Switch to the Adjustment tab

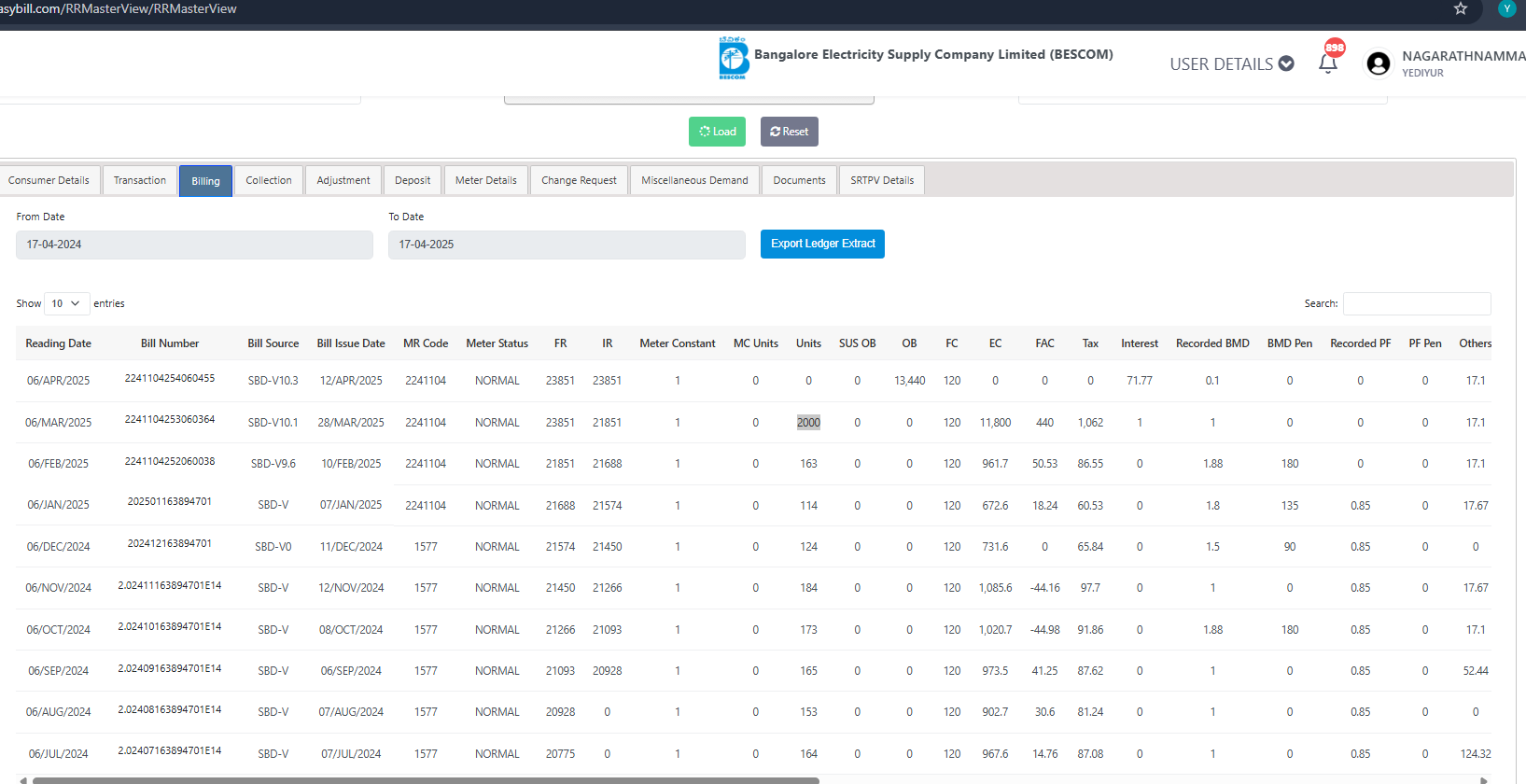(343, 180)
